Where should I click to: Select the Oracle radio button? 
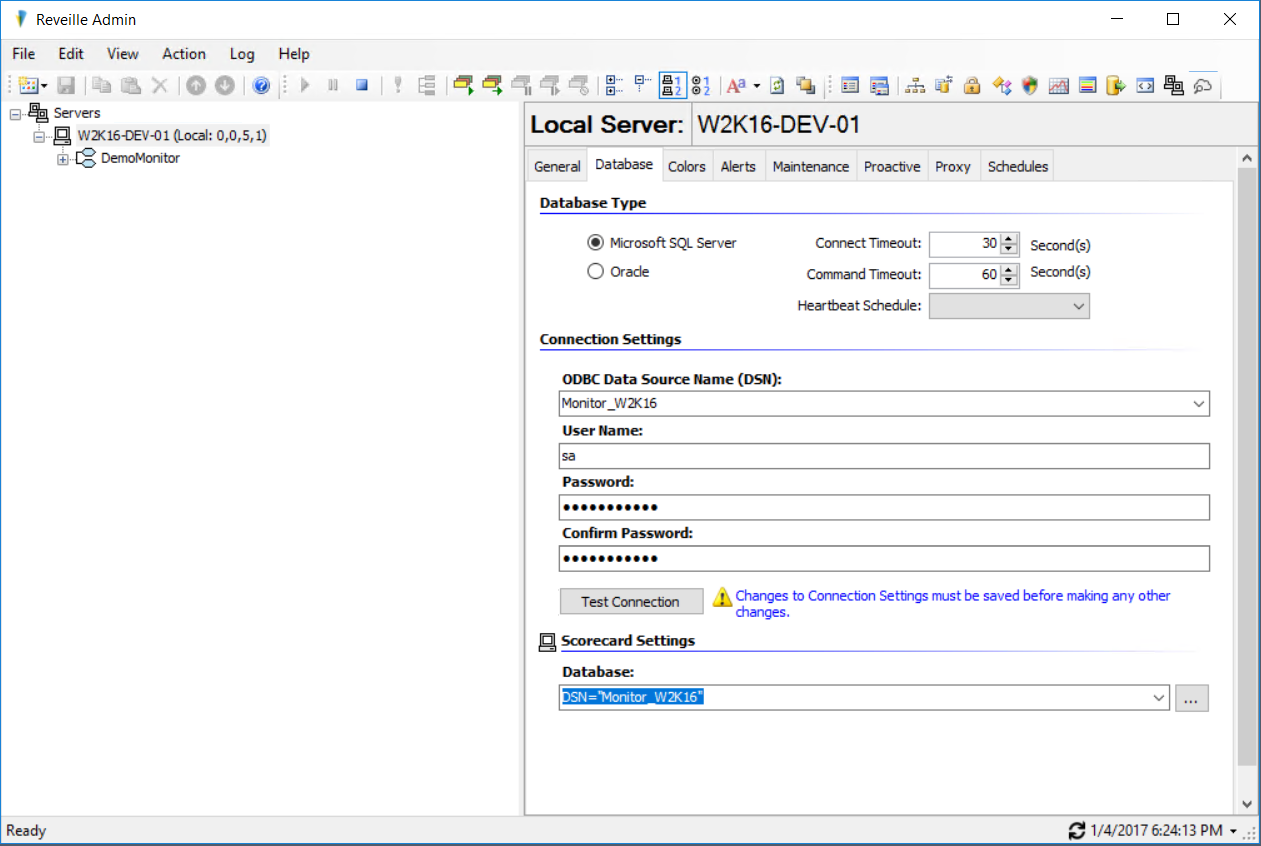pyautogui.click(x=596, y=271)
